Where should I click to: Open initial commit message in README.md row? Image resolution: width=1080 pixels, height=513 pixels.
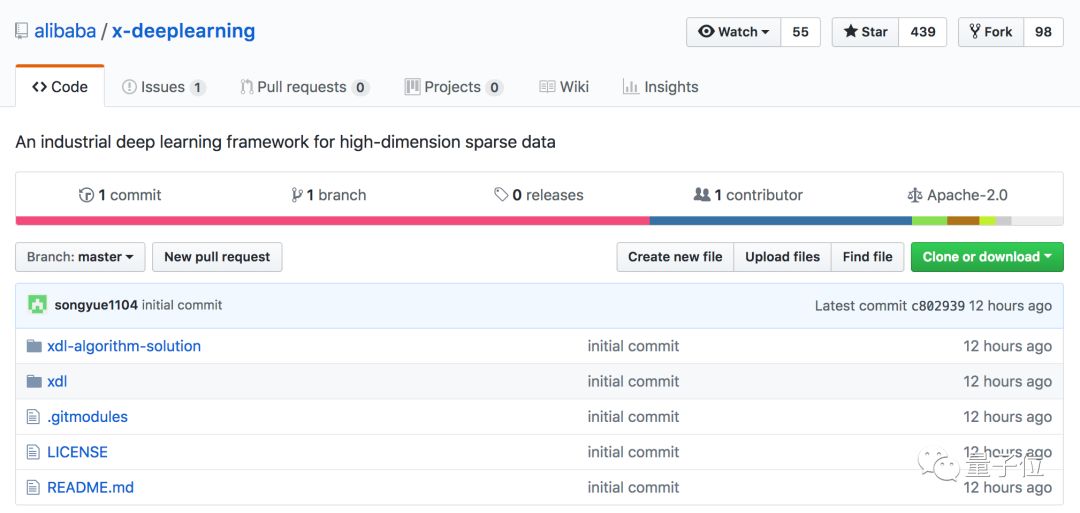click(633, 488)
